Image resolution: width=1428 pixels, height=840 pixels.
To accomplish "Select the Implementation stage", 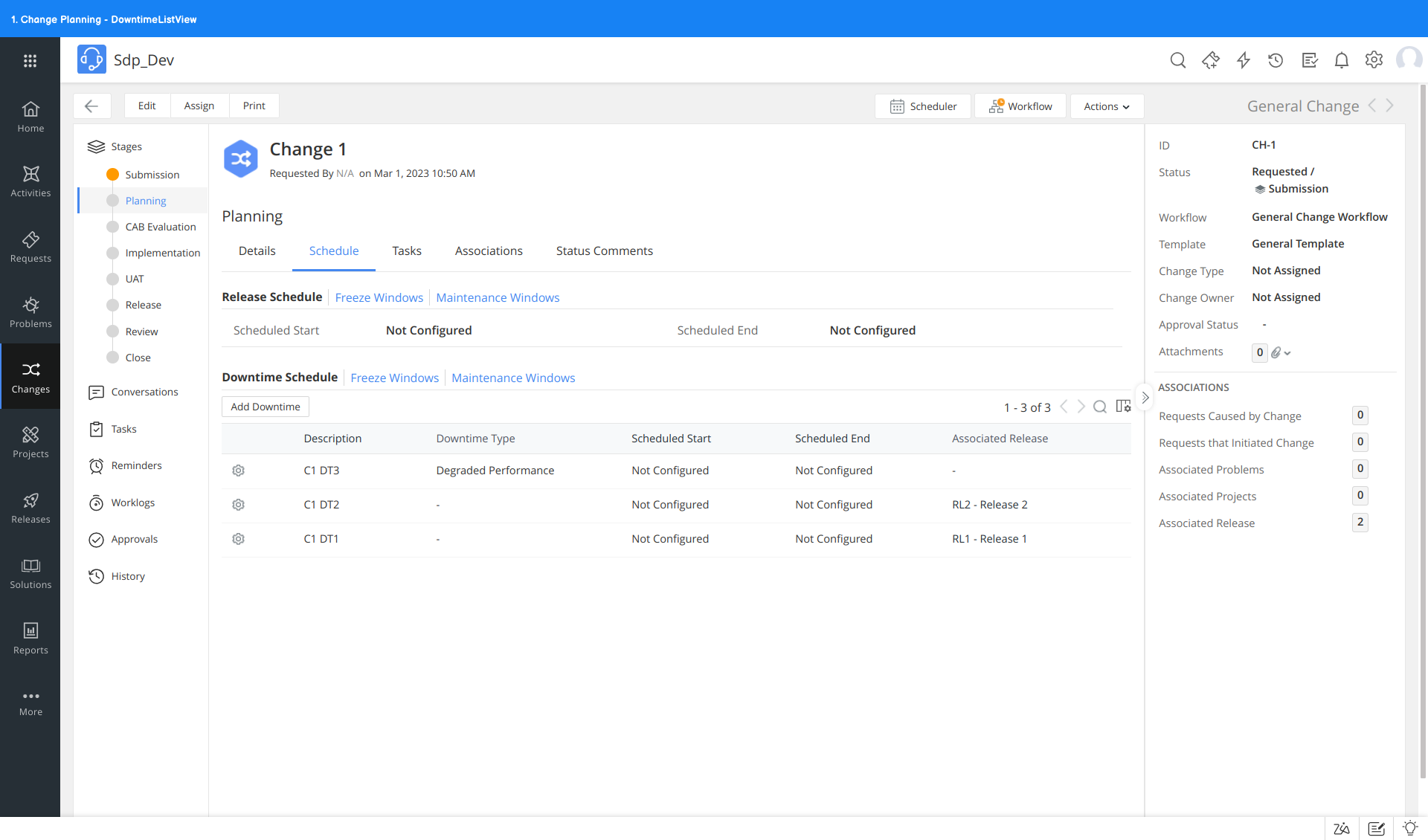I will (x=163, y=253).
